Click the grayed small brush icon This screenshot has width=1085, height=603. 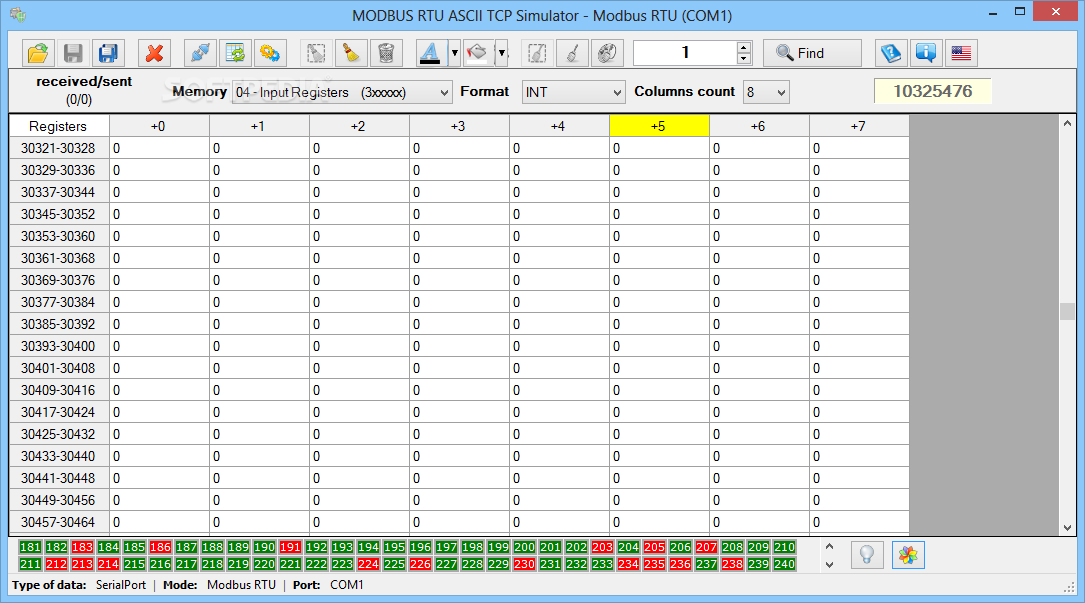[x=572, y=53]
